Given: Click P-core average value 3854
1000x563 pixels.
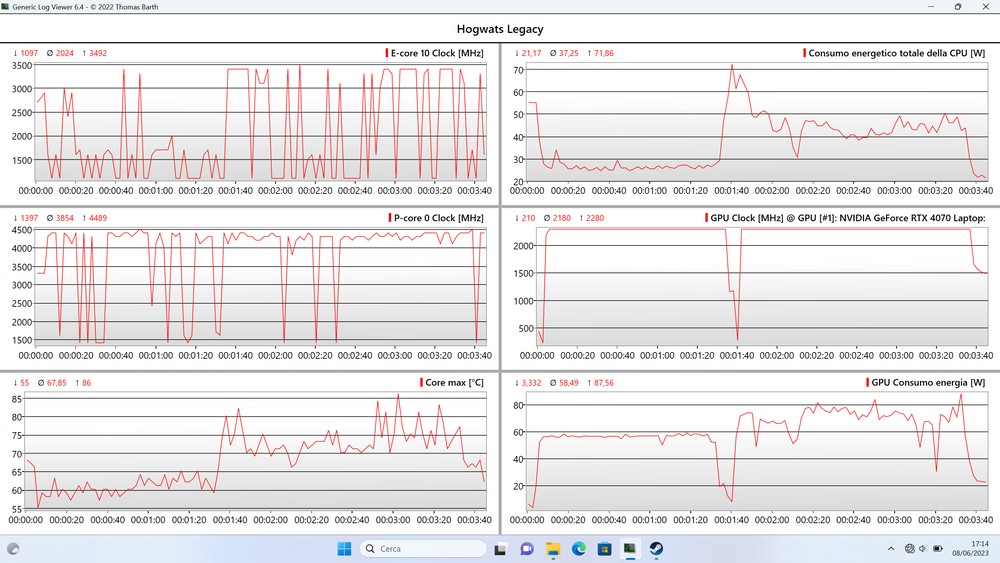Looking at the screenshot, I should pos(64,217).
